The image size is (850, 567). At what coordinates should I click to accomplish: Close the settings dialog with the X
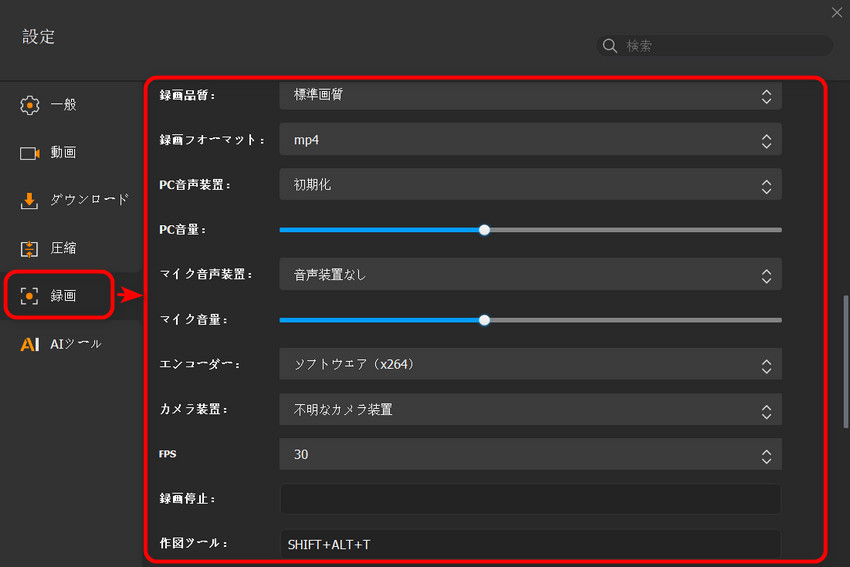836,12
